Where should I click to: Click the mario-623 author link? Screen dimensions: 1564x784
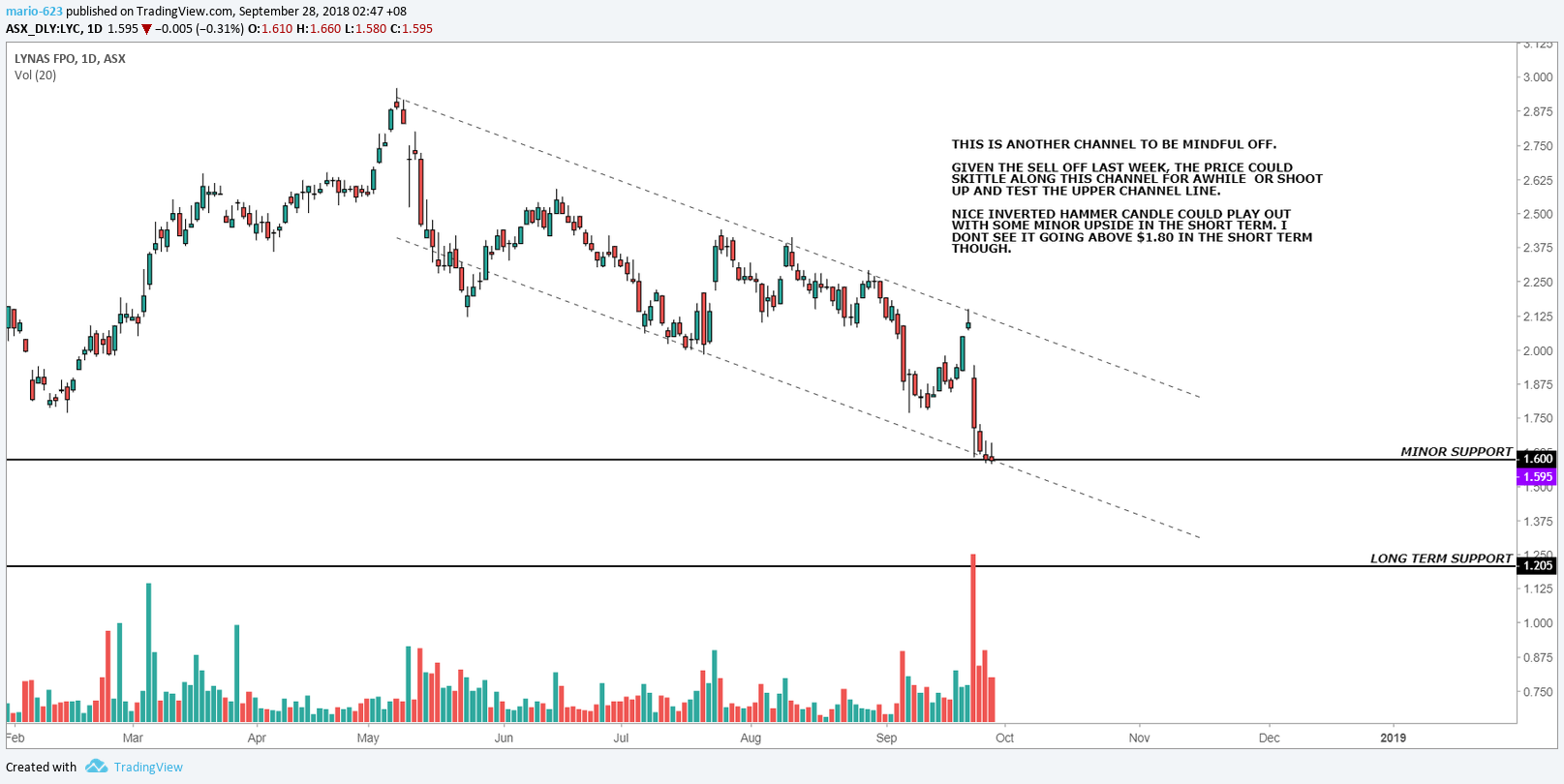[34, 12]
